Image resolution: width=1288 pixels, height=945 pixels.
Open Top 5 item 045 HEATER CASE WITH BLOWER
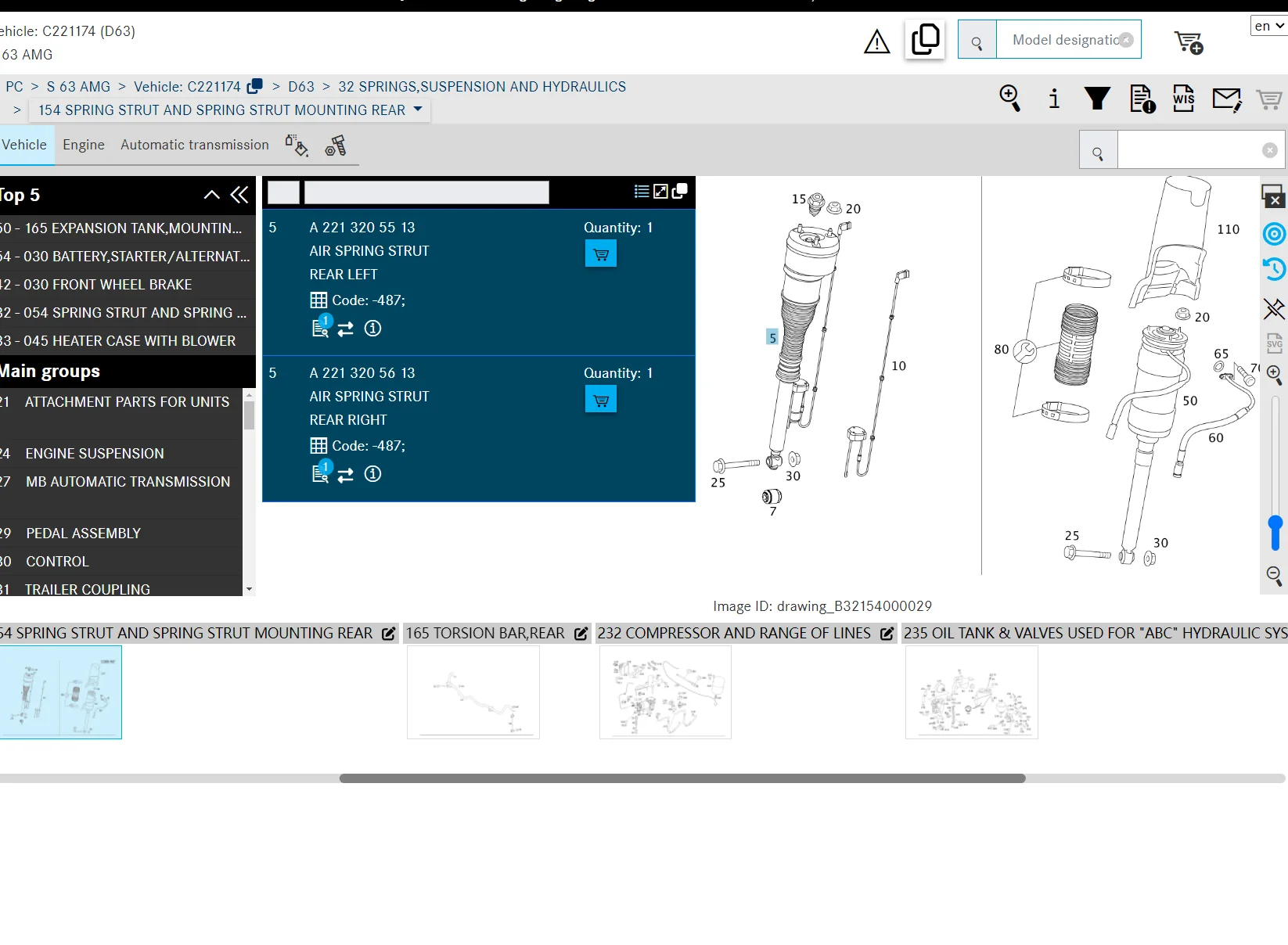125,341
